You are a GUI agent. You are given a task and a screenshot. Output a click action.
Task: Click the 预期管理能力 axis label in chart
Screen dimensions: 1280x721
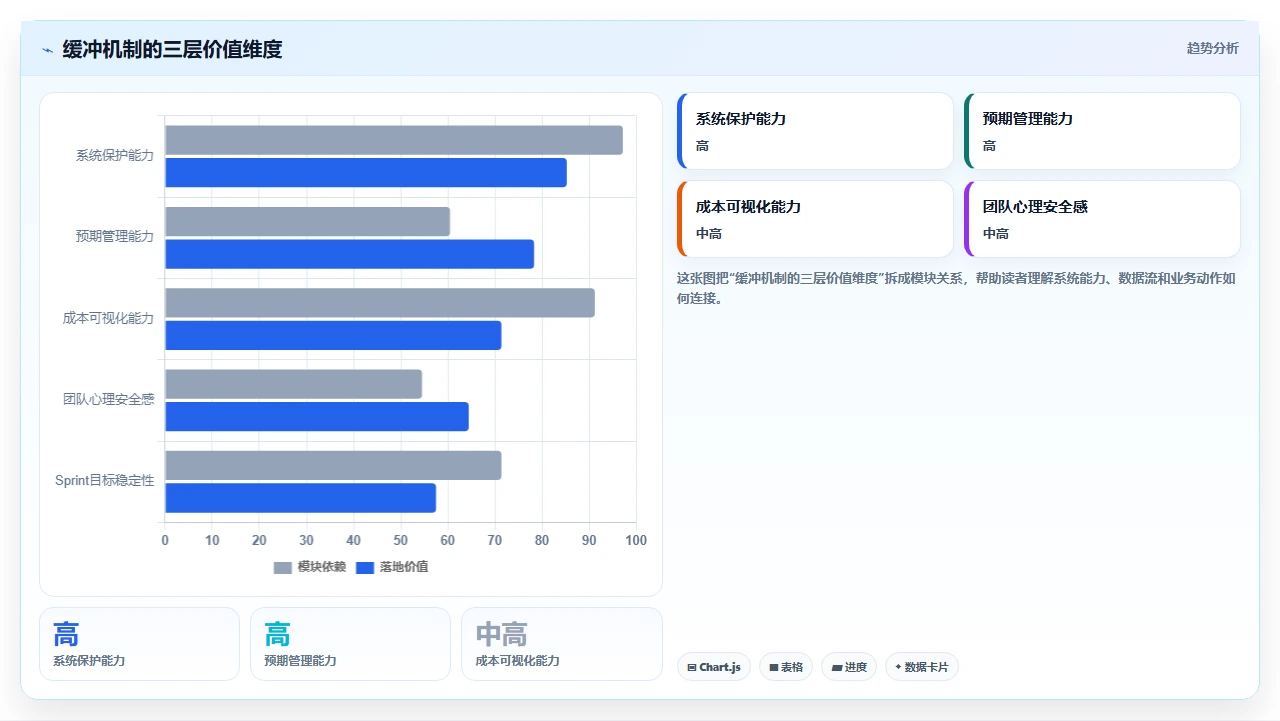pyautogui.click(x=115, y=237)
